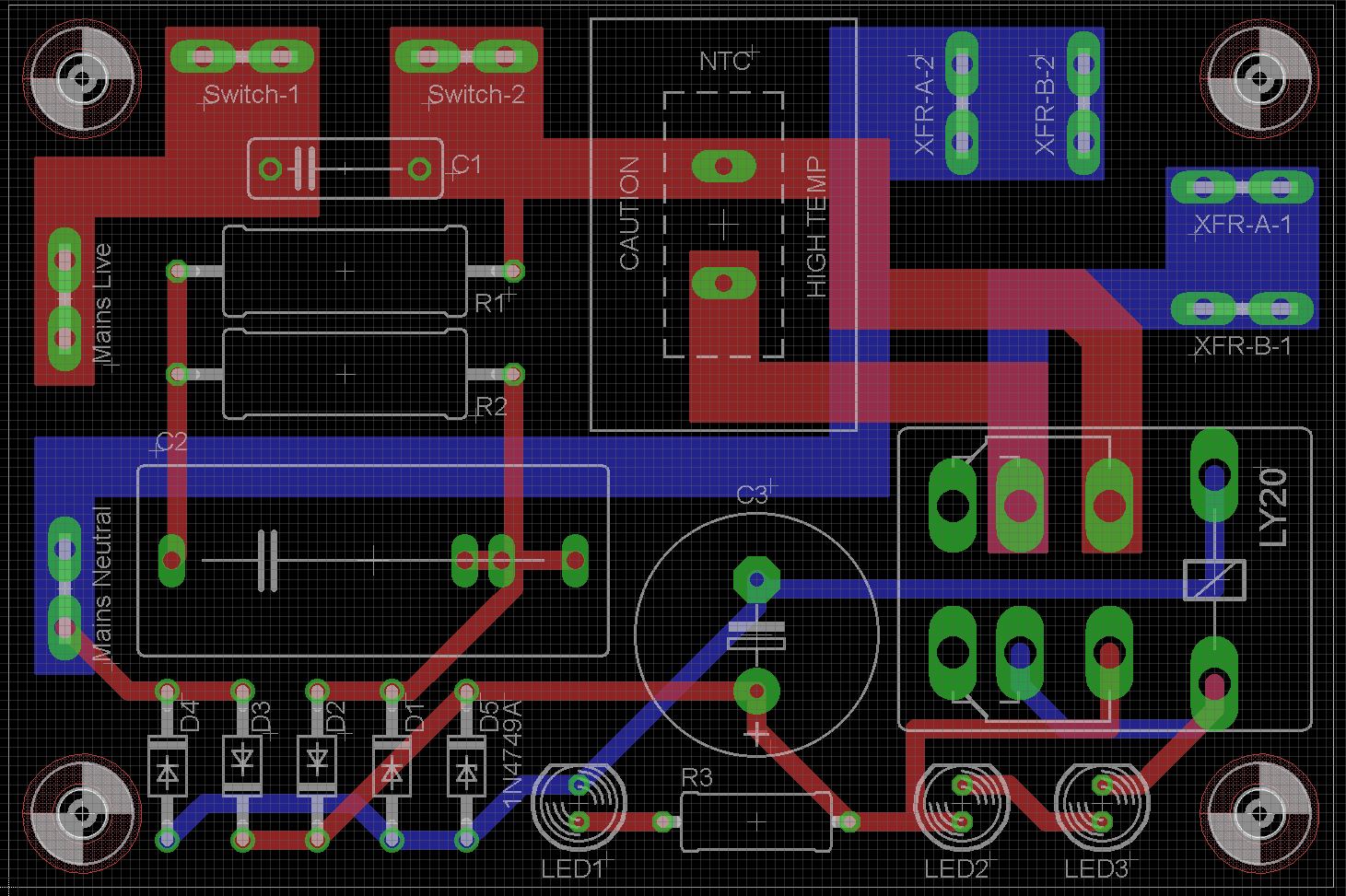The height and width of the screenshot is (896, 1346).
Task: Select resistor R2 outline
Action: (x=345, y=374)
